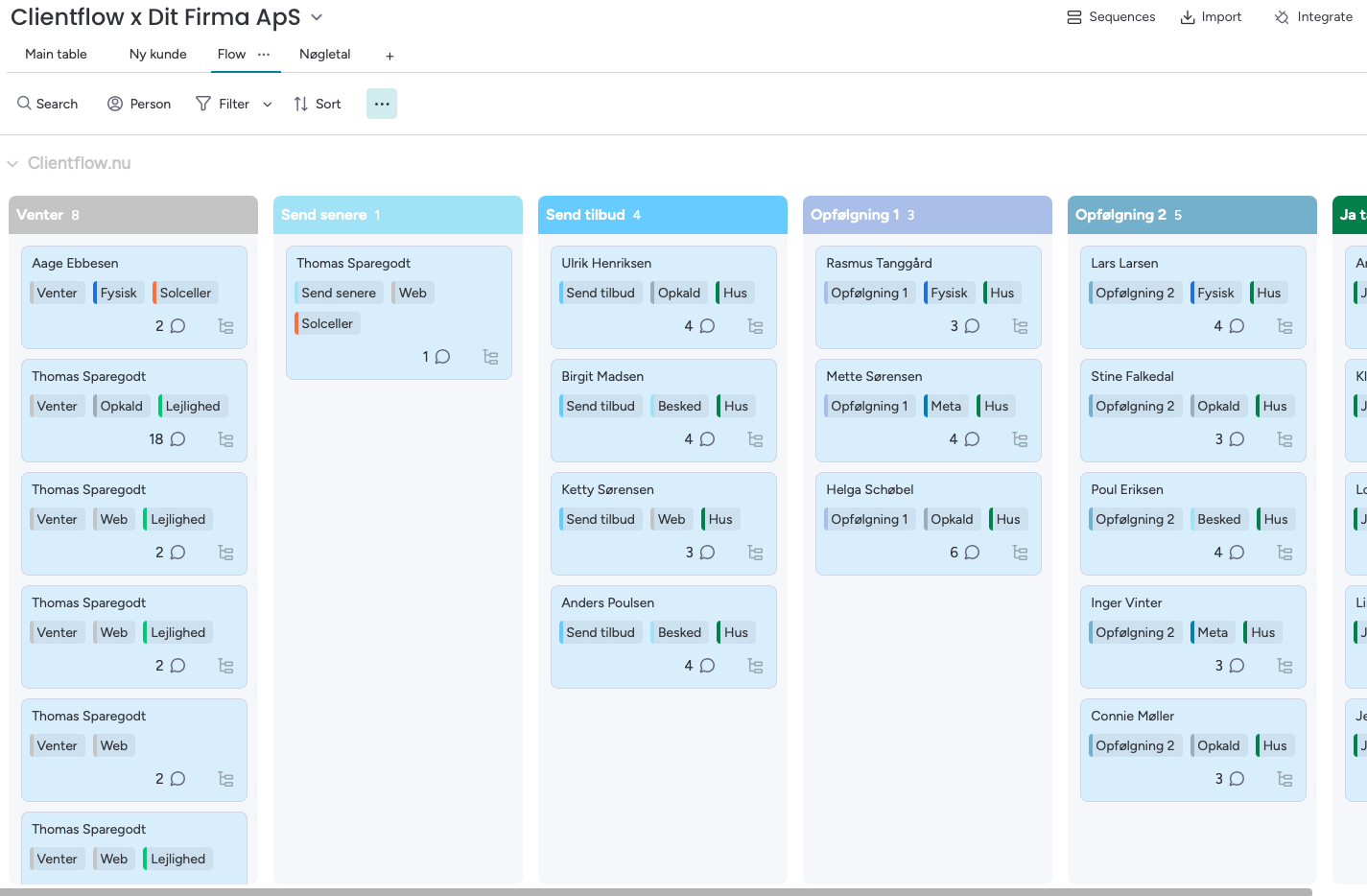Open subitems icon on Stine Falkedal card
Screen dimensions: 1367x896
pyautogui.click(x=1285, y=439)
